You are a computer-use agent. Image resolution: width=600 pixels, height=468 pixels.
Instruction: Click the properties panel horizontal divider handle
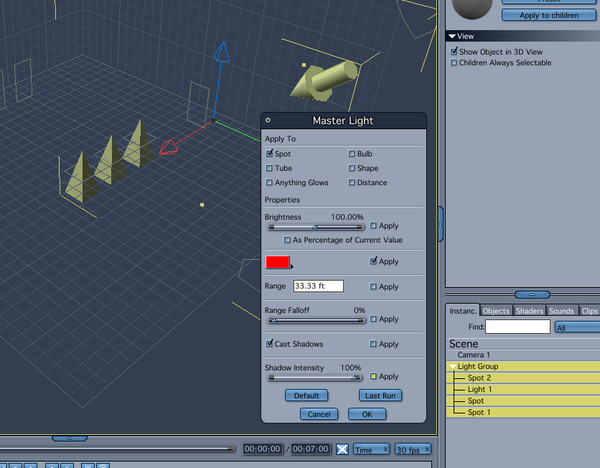point(532,294)
